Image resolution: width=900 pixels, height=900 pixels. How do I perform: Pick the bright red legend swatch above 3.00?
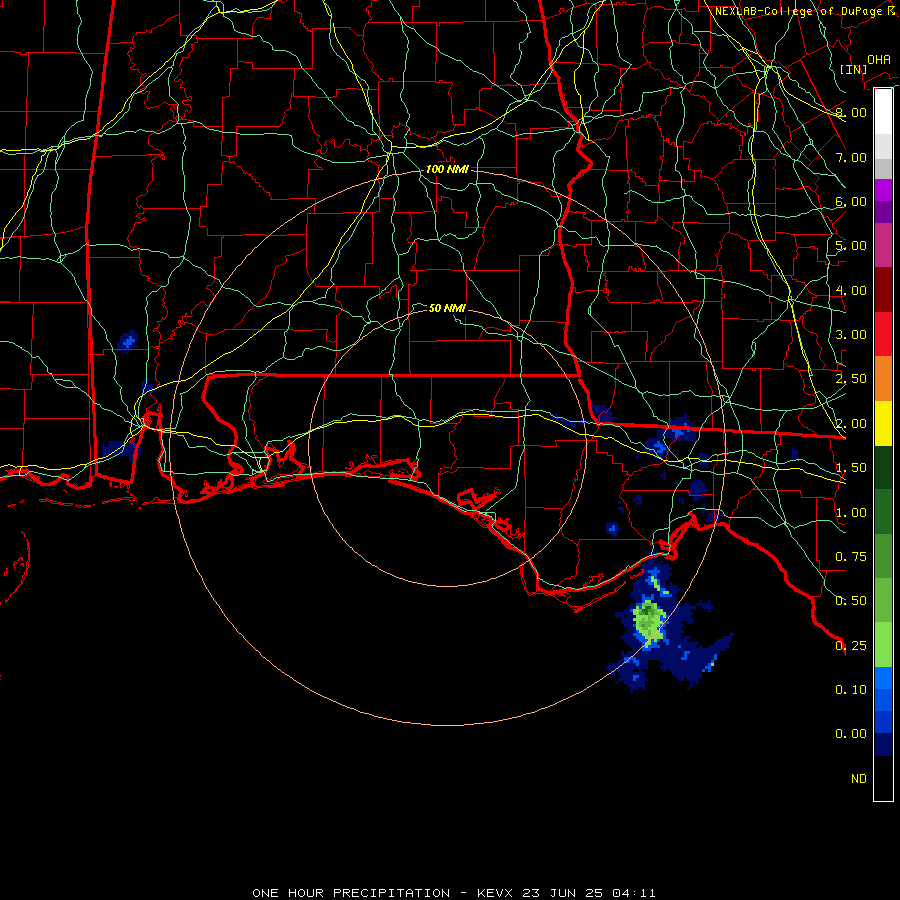tap(883, 334)
